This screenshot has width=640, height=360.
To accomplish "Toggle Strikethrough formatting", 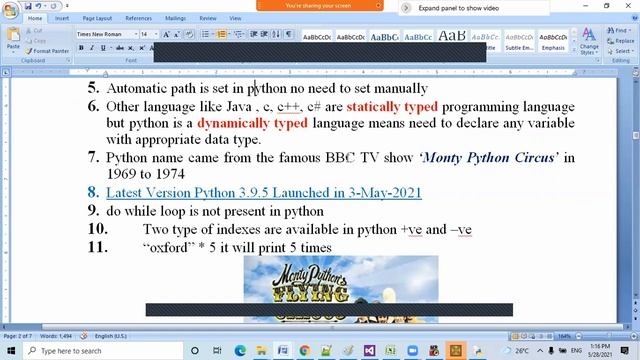I will click(x=120, y=48).
